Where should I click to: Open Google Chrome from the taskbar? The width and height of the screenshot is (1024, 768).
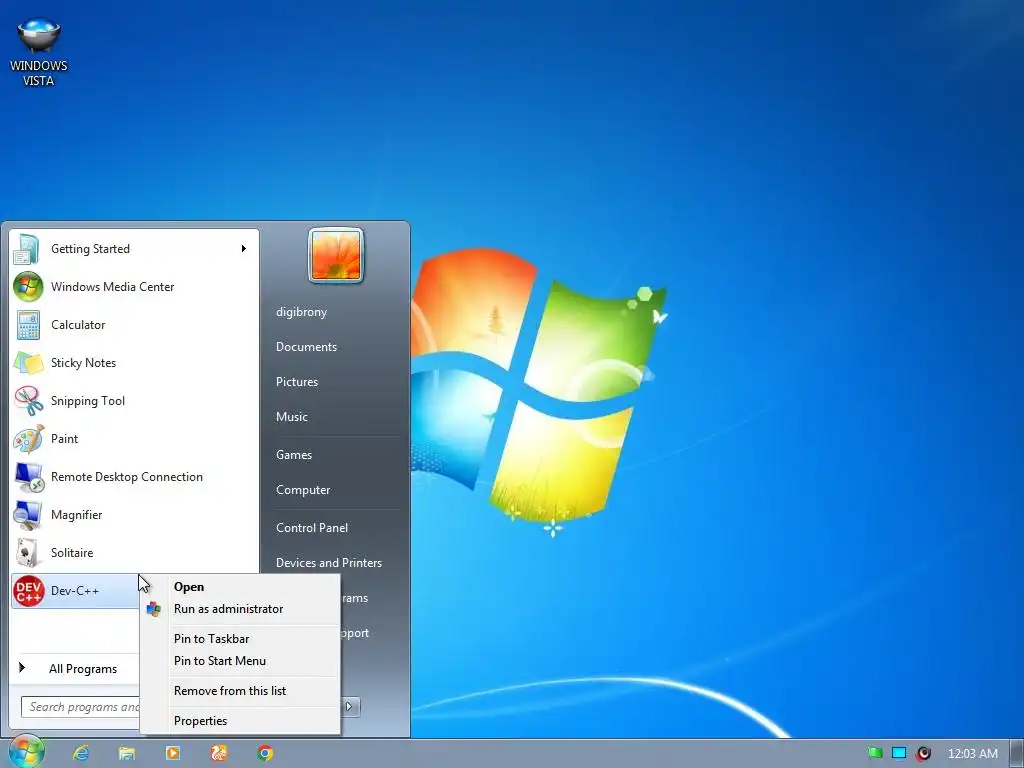click(x=265, y=753)
